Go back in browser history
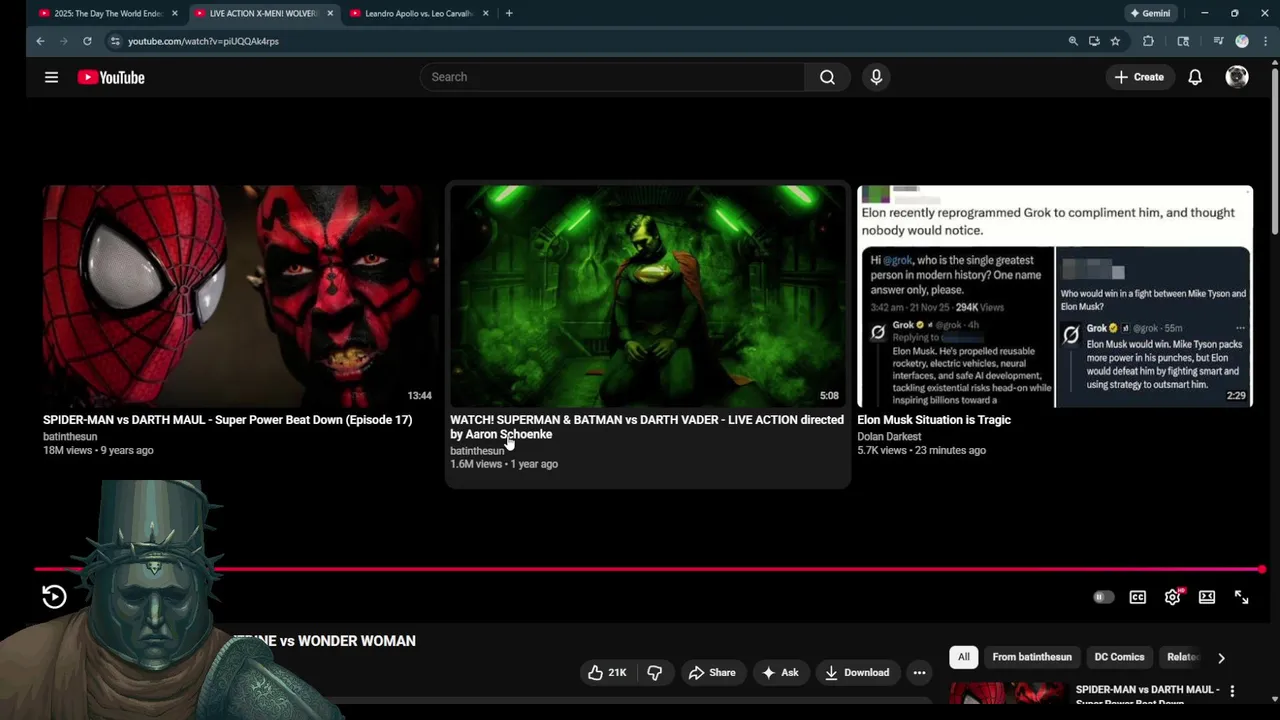 (x=40, y=41)
